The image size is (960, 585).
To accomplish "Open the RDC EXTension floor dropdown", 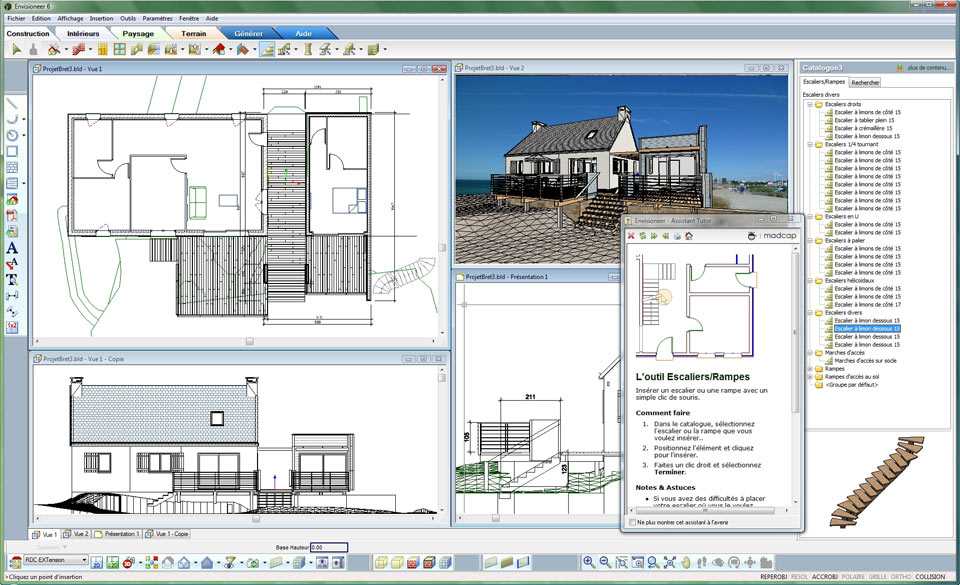I will [82, 561].
